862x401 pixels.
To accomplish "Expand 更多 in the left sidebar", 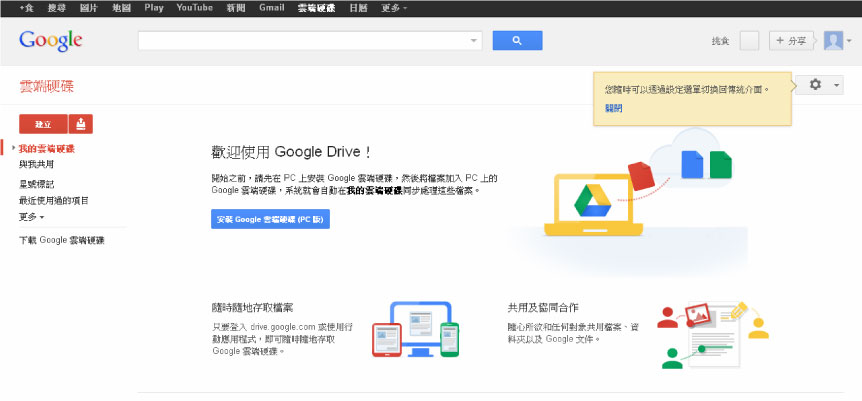I will tap(31, 217).
